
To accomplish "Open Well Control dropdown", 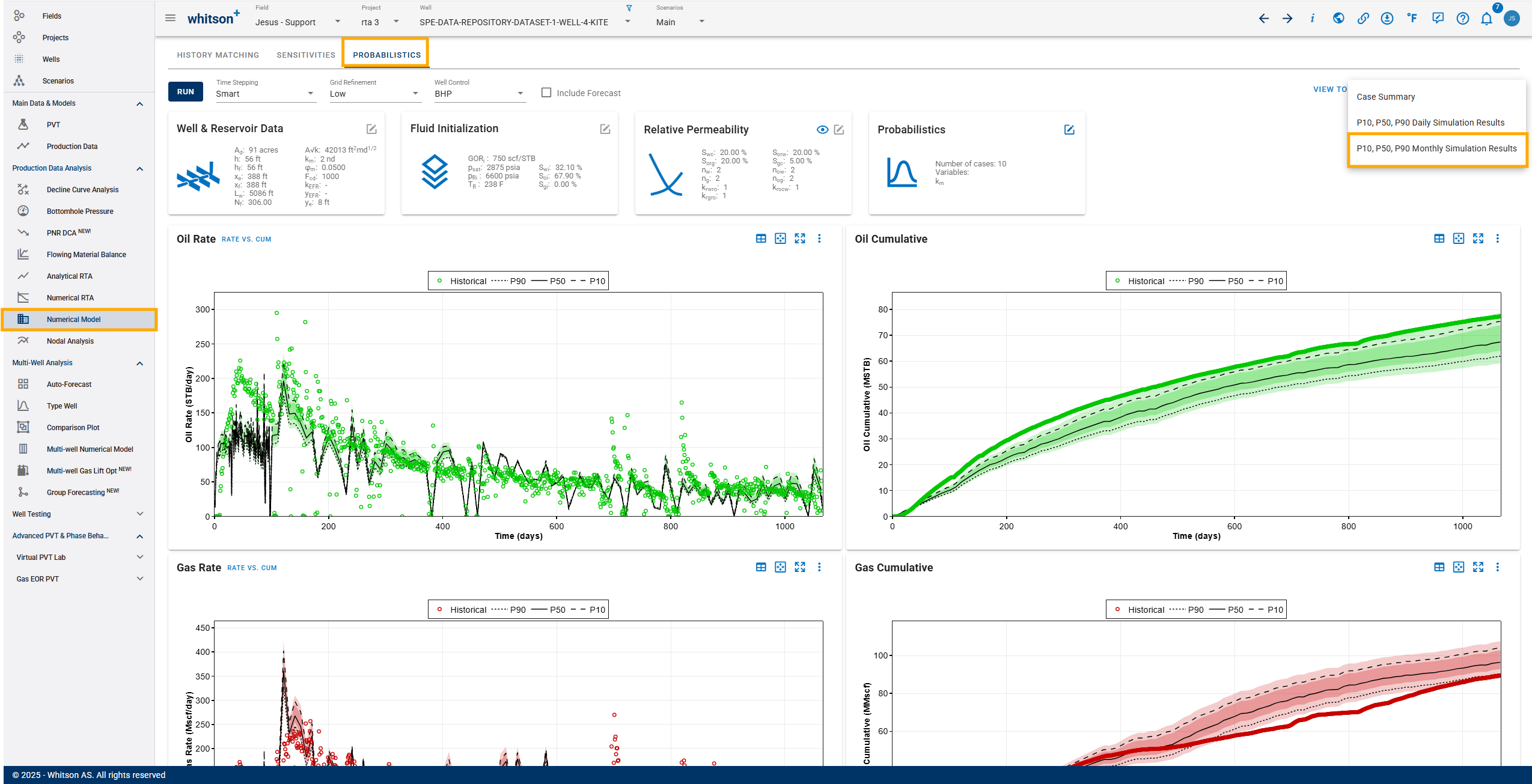I will pyautogui.click(x=480, y=94).
